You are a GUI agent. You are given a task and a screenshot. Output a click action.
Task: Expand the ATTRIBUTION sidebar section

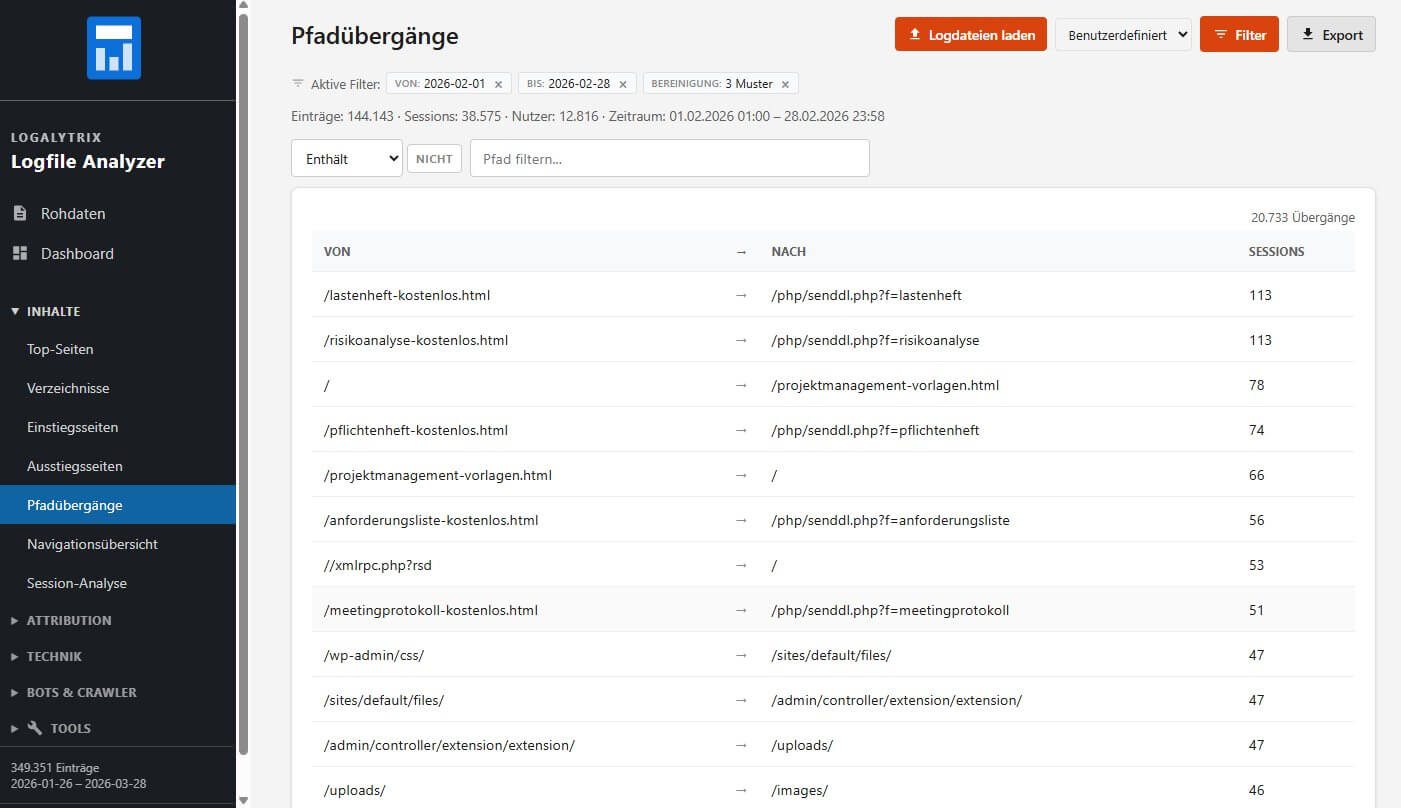(x=68, y=620)
